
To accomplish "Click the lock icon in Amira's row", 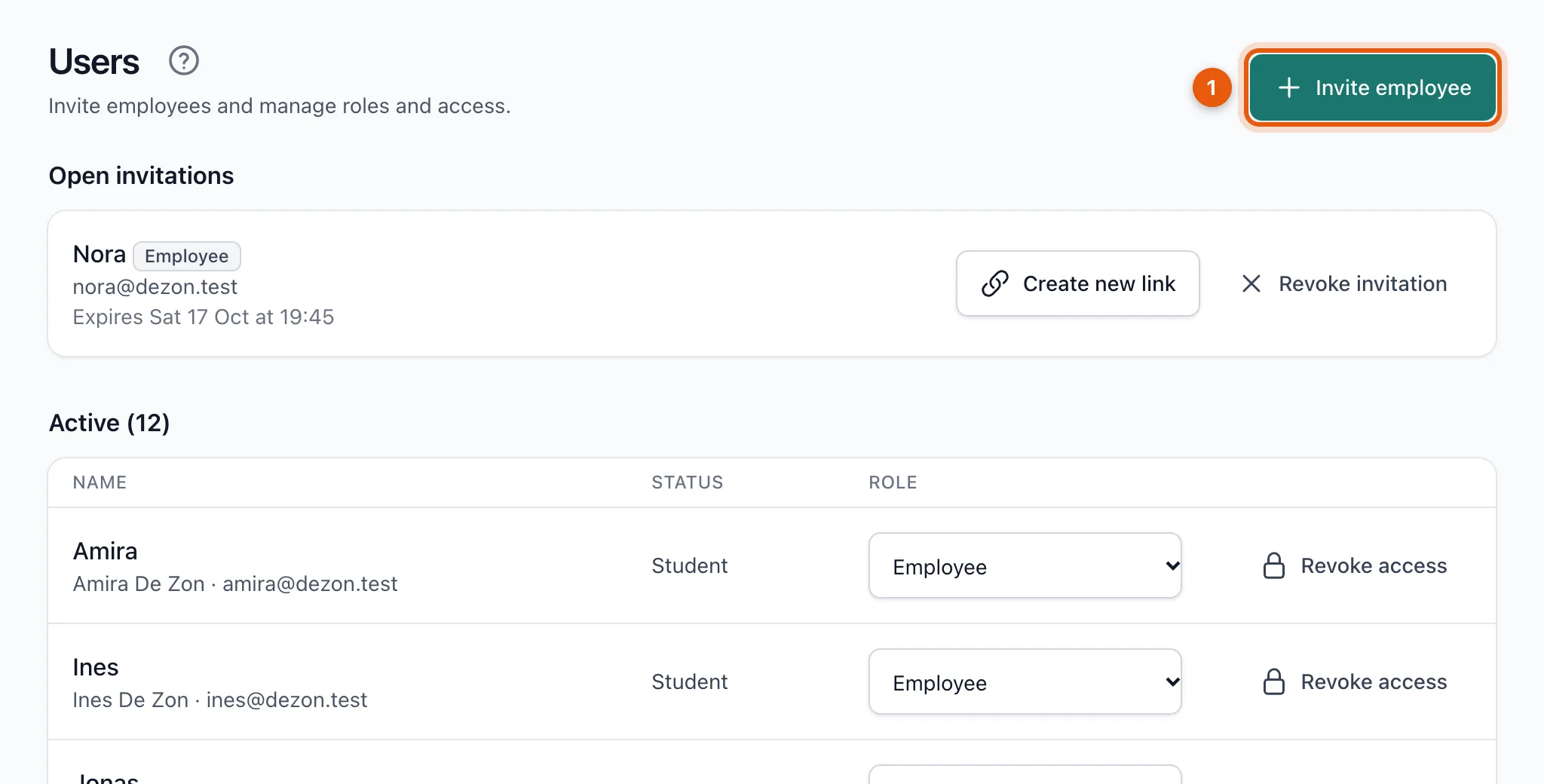I will [x=1274, y=565].
